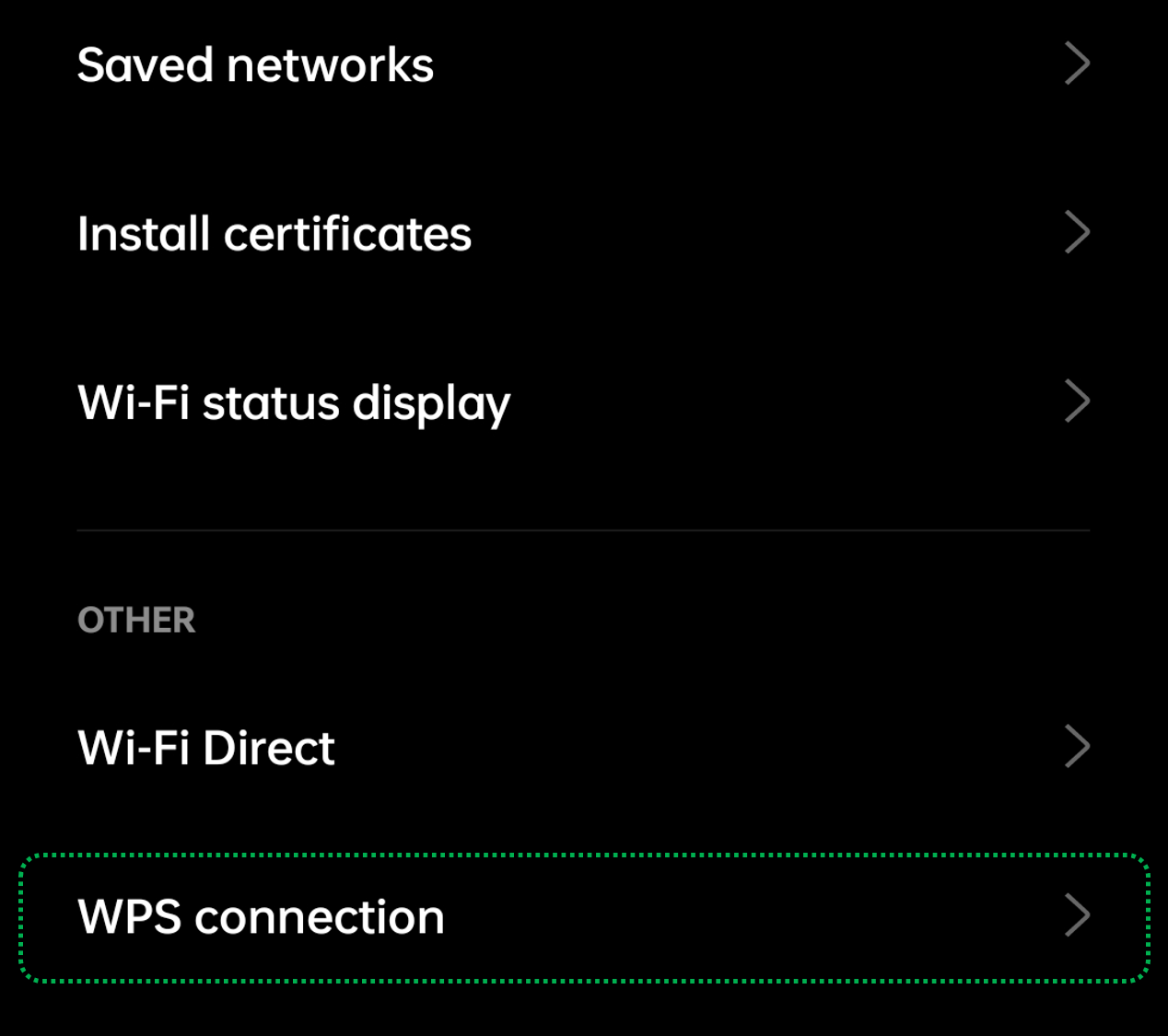Image resolution: width=1168 pixels, height=1036 pixels.
Task: Select WPS connection
Action: (584, 916)
